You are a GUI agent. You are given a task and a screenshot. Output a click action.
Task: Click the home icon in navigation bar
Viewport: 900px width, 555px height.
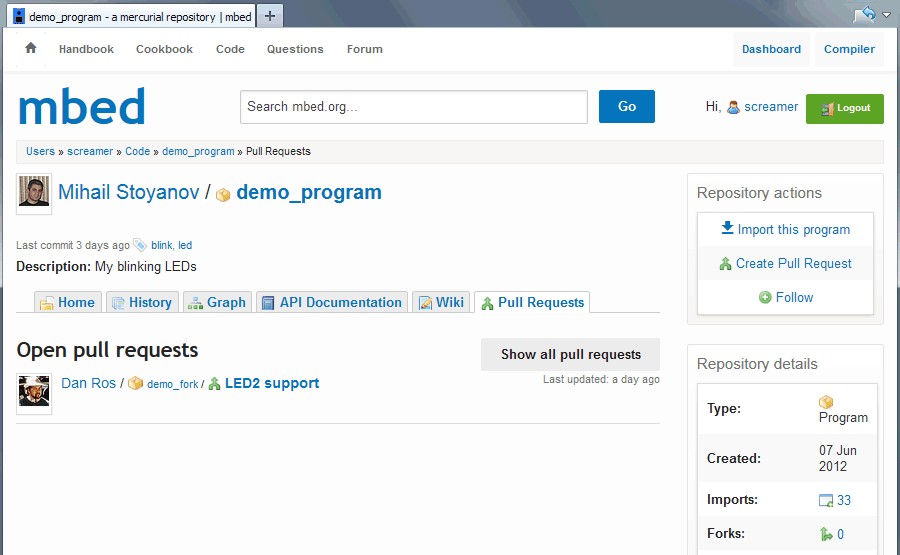click(x=31, y=48)
